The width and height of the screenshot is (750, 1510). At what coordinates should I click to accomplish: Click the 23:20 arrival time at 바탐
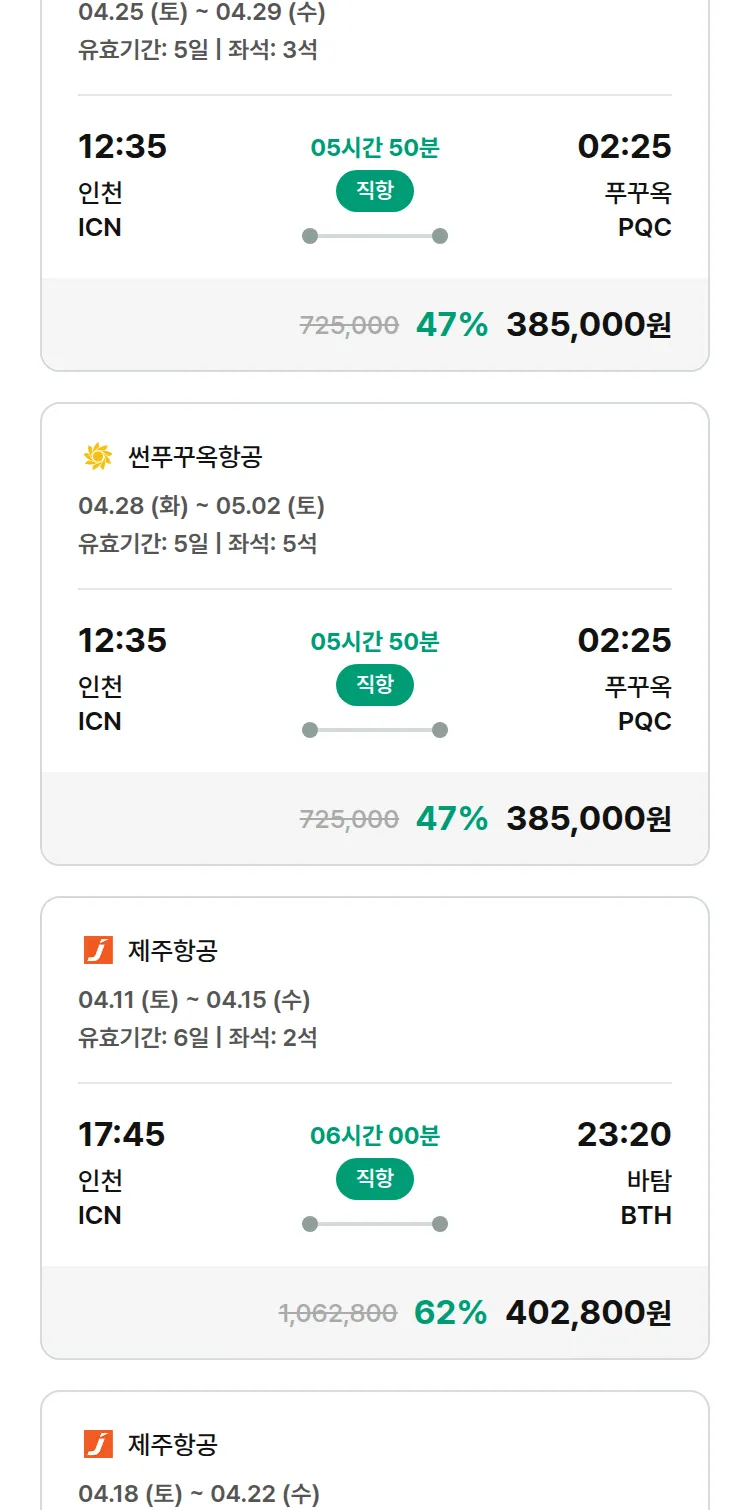coord(624,1134)
